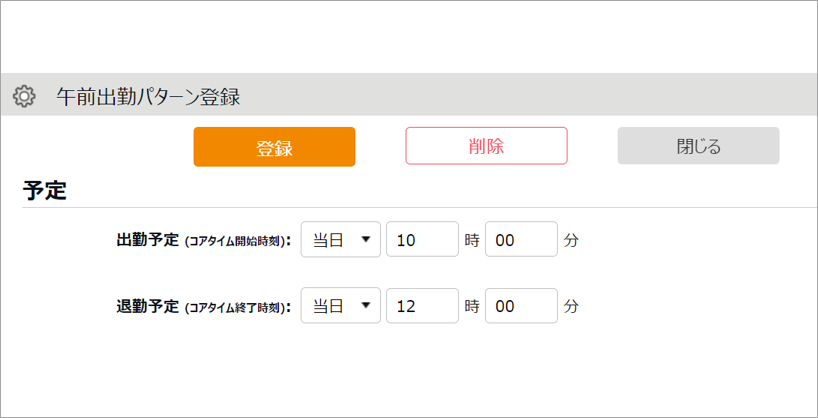The width and height of the screenshot is (818, 418).
Task: Click the 予定 section heading
Action: tap(45, 190)
